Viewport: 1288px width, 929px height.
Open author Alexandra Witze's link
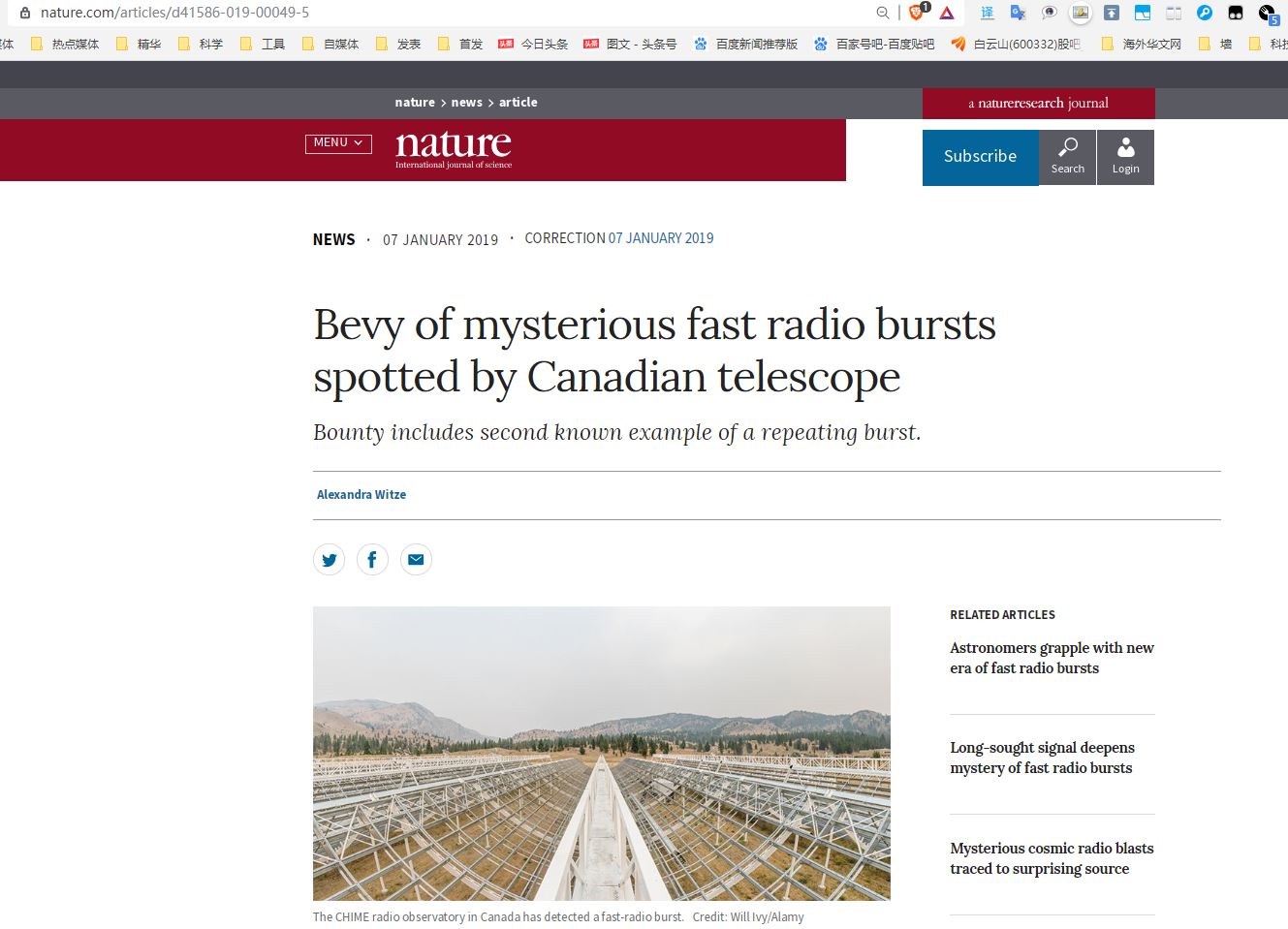(x=361, y=495)
